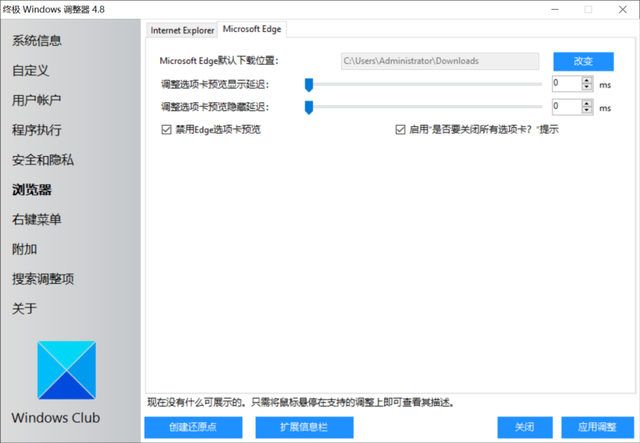640x443 pixels.
Task: Decrease the 显示延迟 value with down arrow
Action: pos(587,87)
